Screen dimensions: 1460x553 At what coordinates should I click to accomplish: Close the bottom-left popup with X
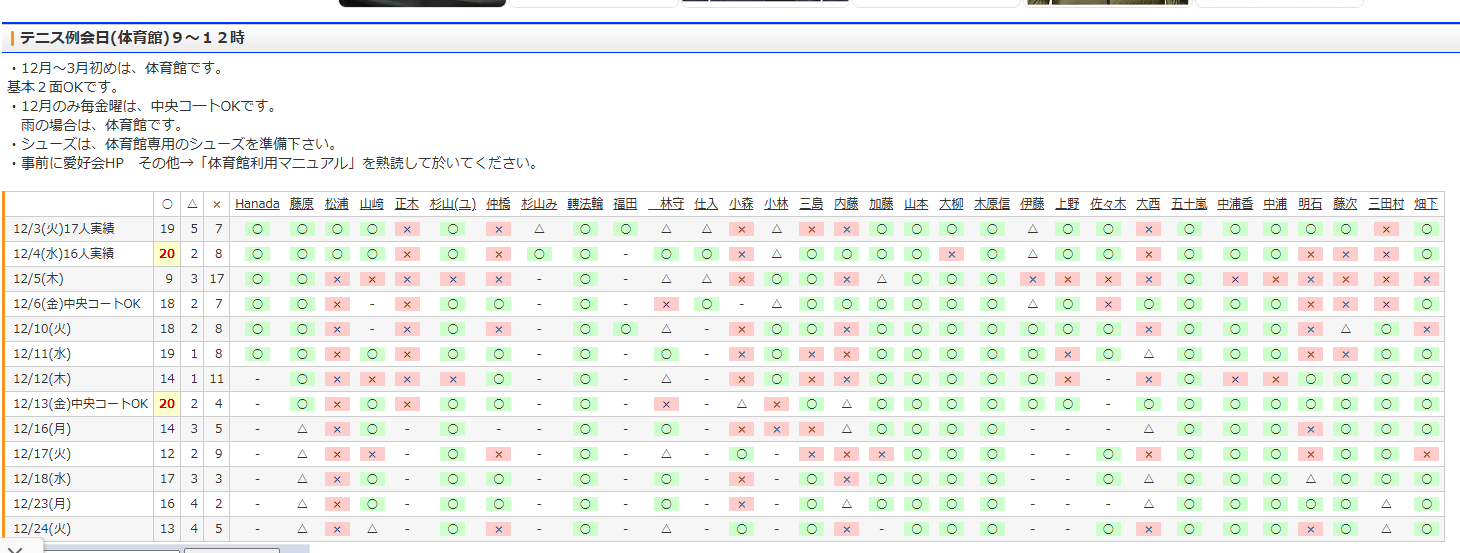14,548
